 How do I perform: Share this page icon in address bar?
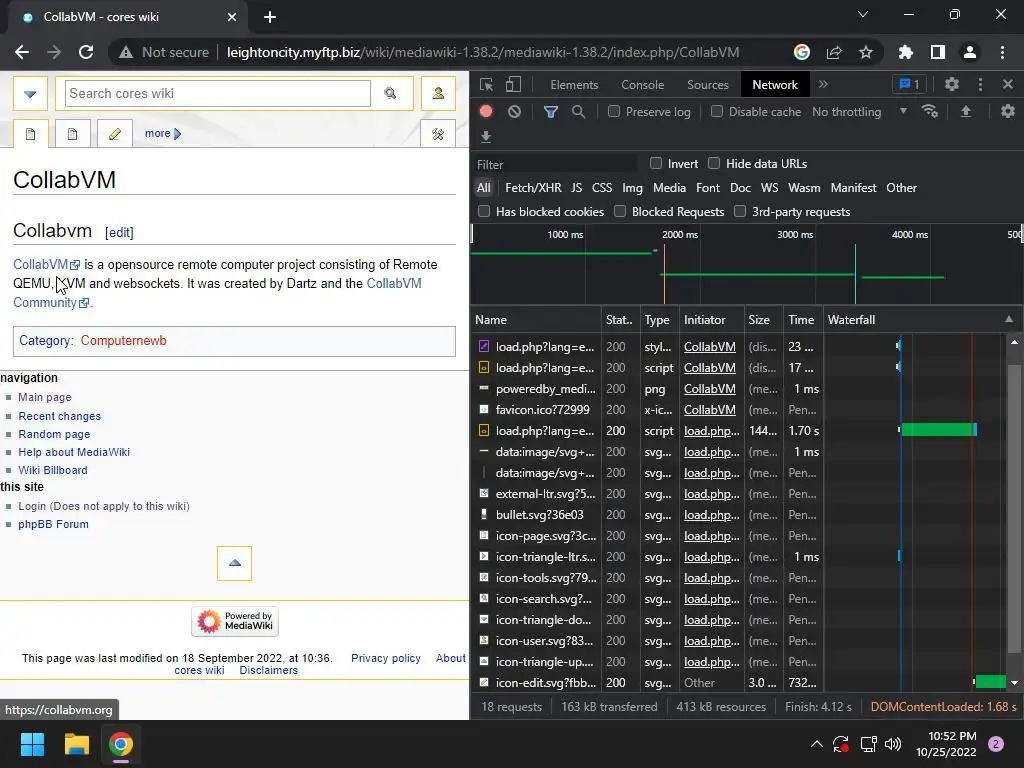point(834,52)
